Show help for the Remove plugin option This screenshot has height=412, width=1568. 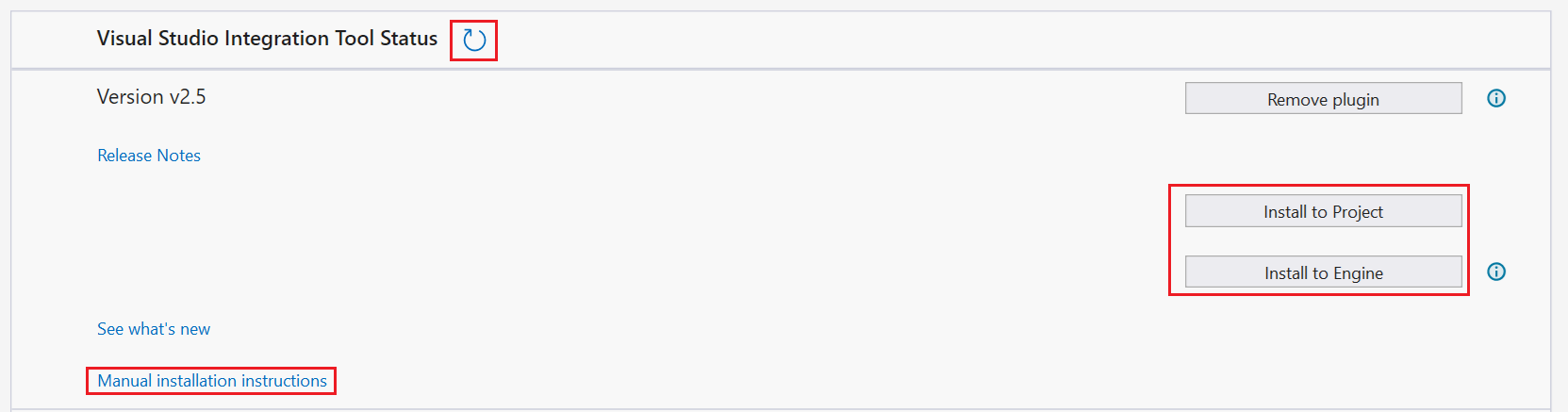(1496, 98)
